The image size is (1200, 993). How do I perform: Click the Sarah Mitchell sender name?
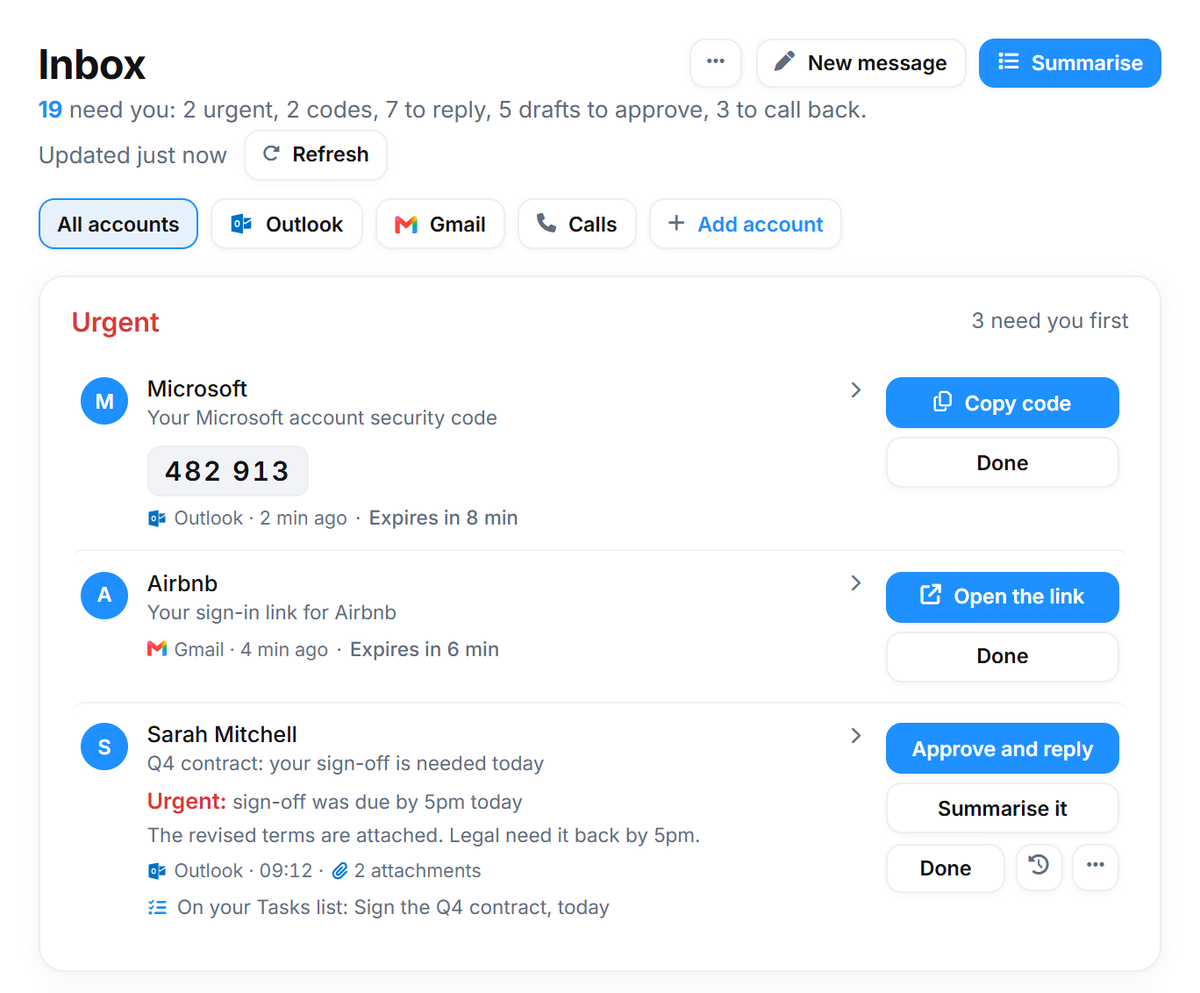223,735
